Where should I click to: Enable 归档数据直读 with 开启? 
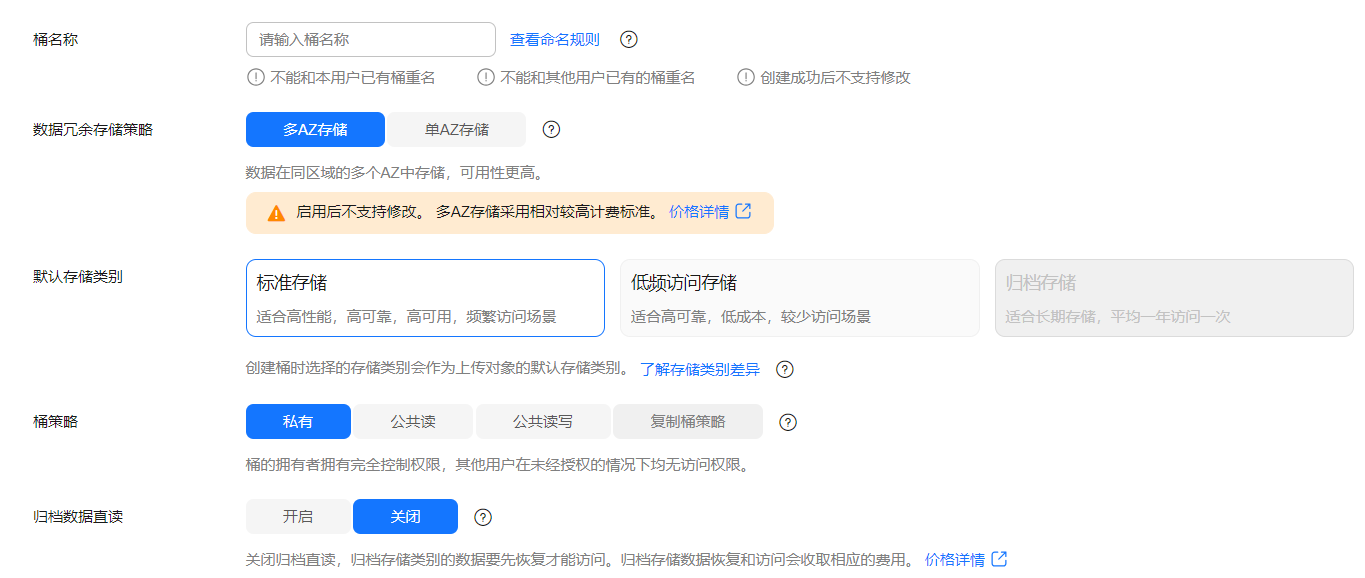tap(298, 517)
